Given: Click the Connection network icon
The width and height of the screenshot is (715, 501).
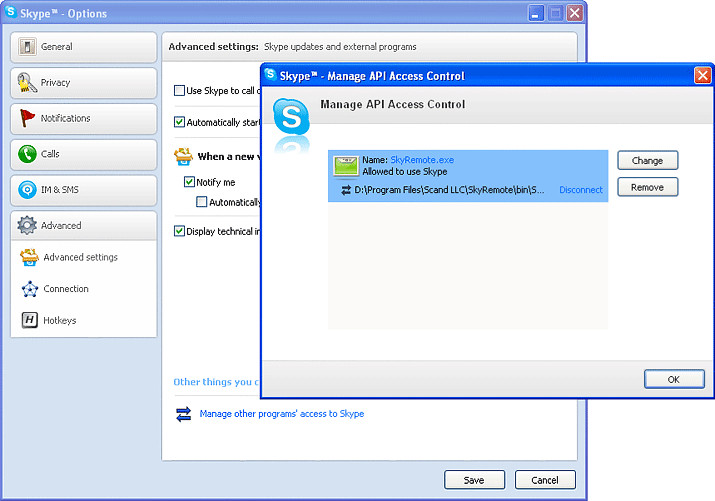Looking at the screenshot, I should 30,289.
